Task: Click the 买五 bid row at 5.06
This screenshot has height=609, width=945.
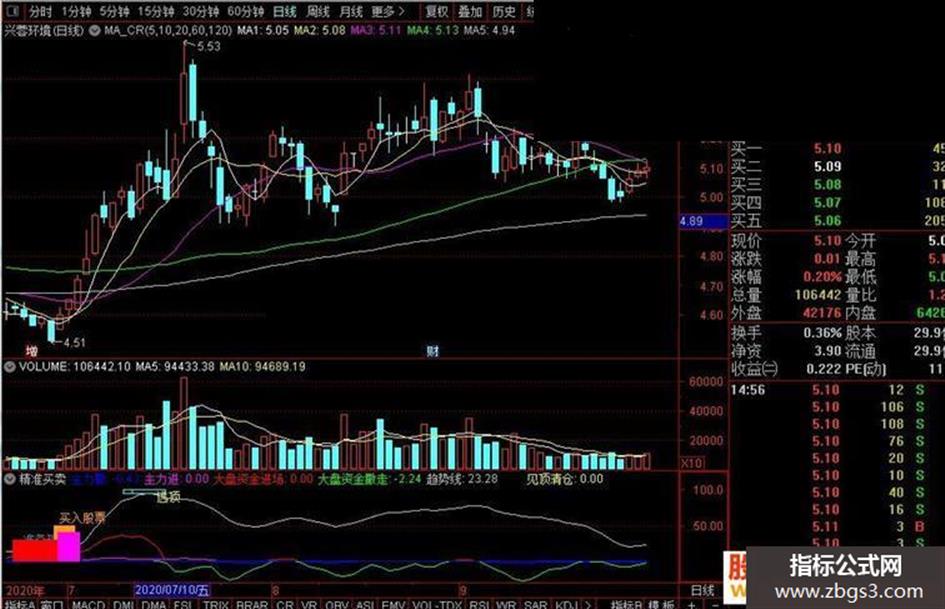Action: pyautogui.click(x=837, y=221)
